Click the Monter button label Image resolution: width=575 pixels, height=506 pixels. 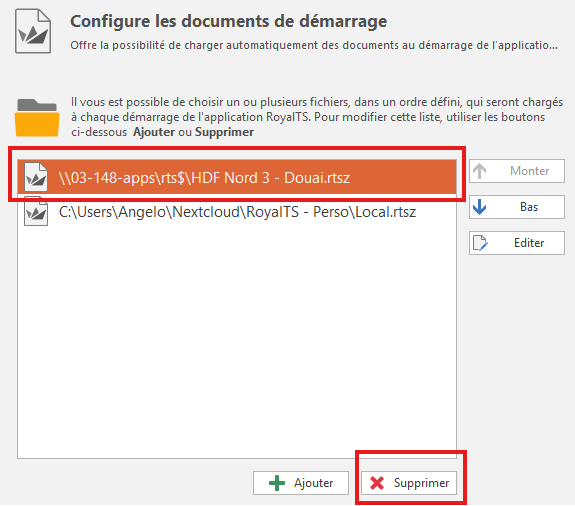530,171
